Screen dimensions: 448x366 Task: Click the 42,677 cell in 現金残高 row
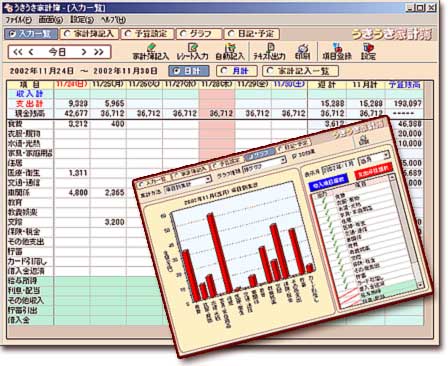[72, 113]
